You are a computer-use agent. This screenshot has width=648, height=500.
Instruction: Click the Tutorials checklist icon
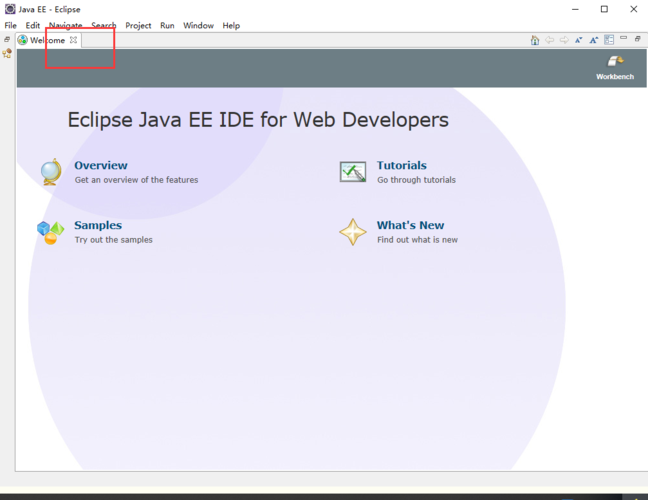pyautogui.click(x=353, y=172)
